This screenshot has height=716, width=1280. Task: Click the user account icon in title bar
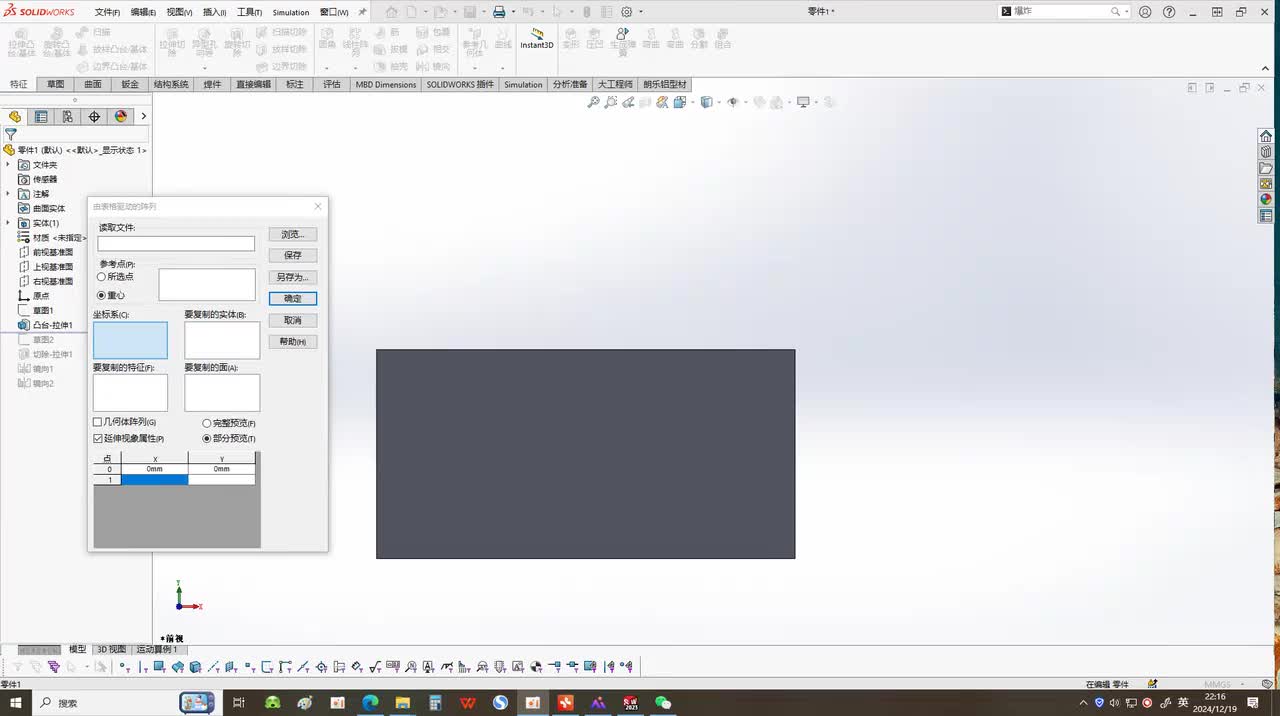pos(1145,12)
